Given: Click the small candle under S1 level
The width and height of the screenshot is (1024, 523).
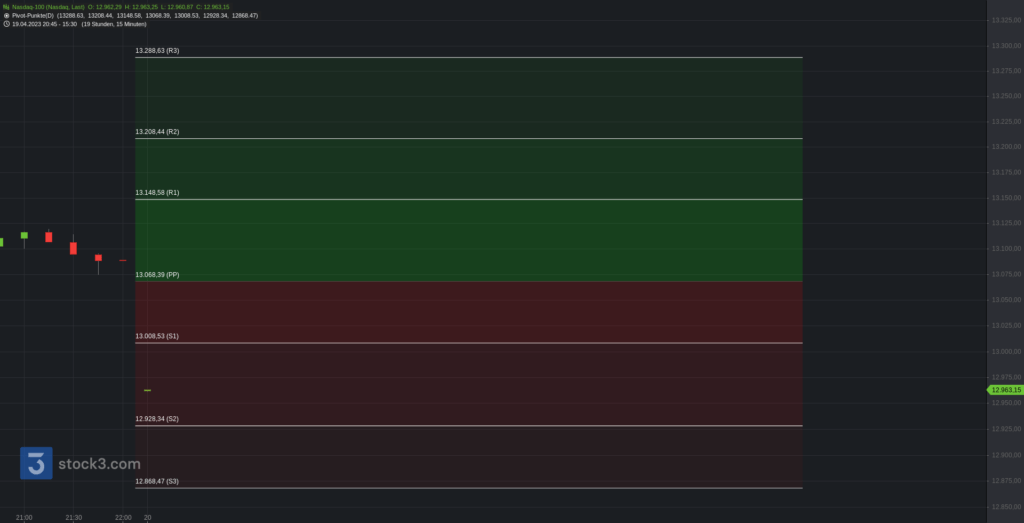Looking at the screenshot, I should pos(148,390).
